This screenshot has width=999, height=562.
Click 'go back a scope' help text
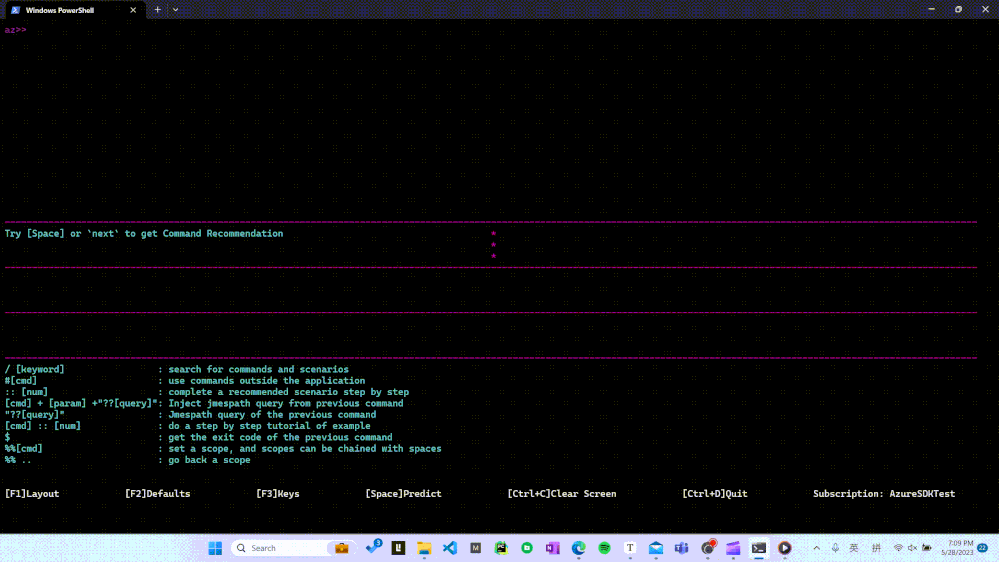(x=209, y=461)
